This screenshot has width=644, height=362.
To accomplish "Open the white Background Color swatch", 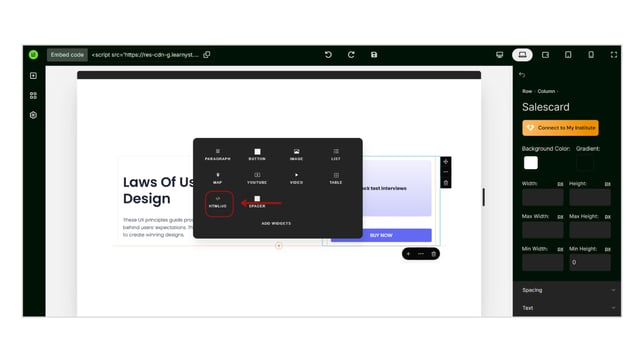I will point(531,163).
